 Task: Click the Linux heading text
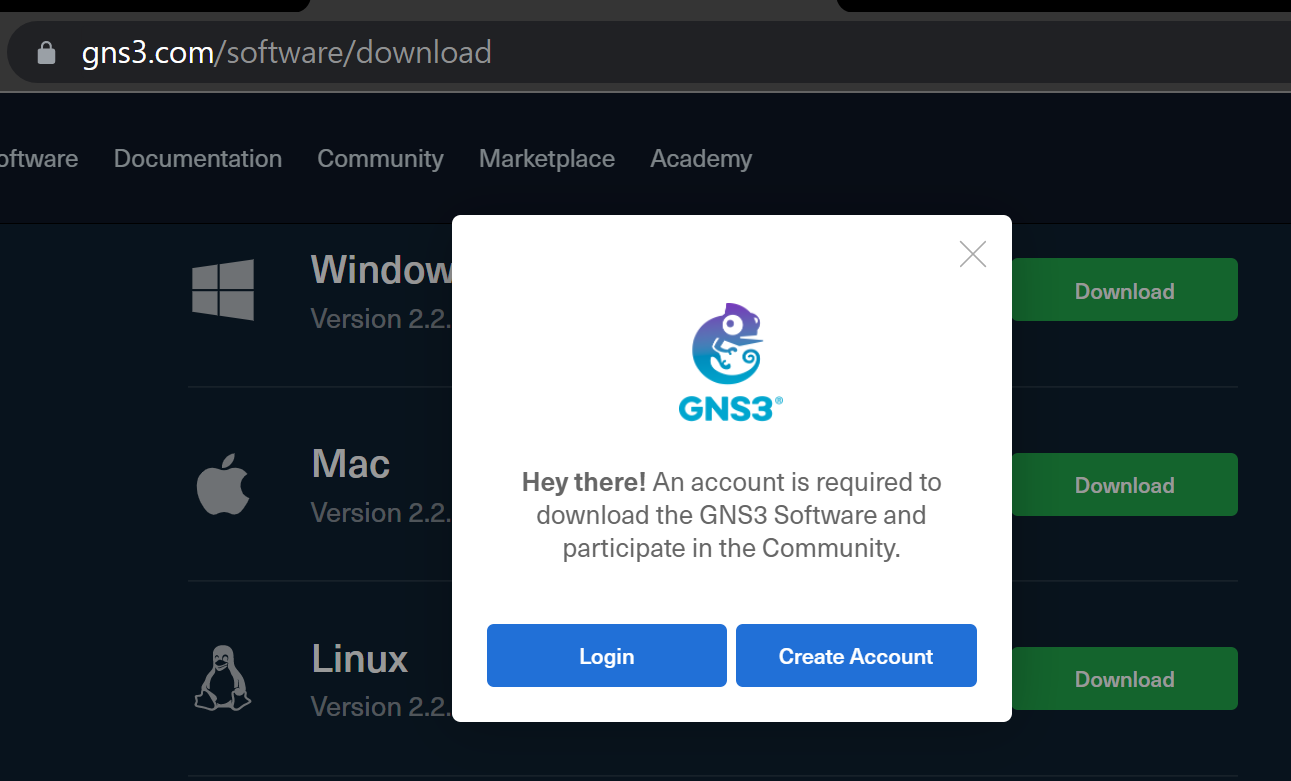(360, 659)
